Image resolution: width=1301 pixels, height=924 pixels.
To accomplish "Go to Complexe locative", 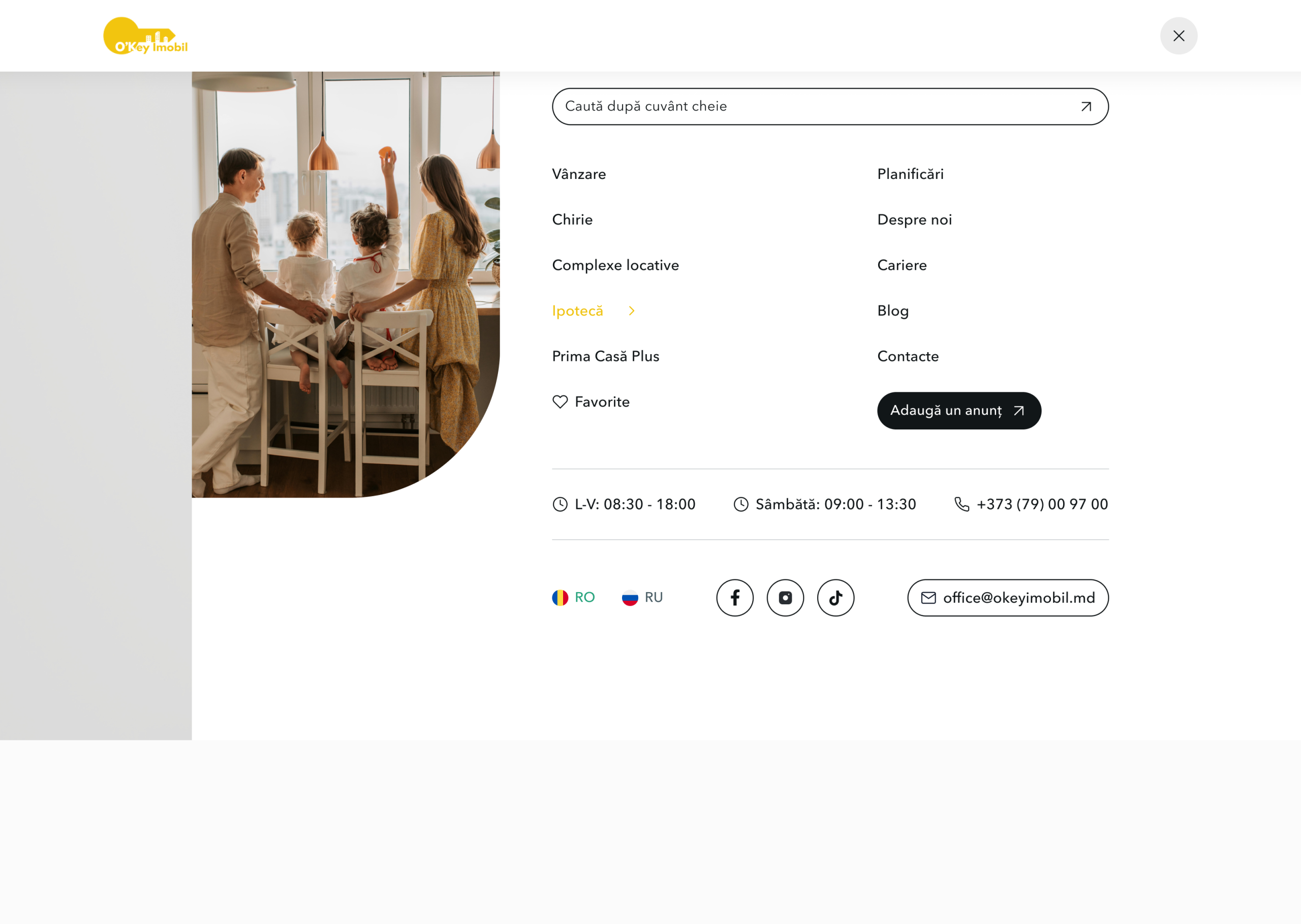I will click(x=615, y=265).
